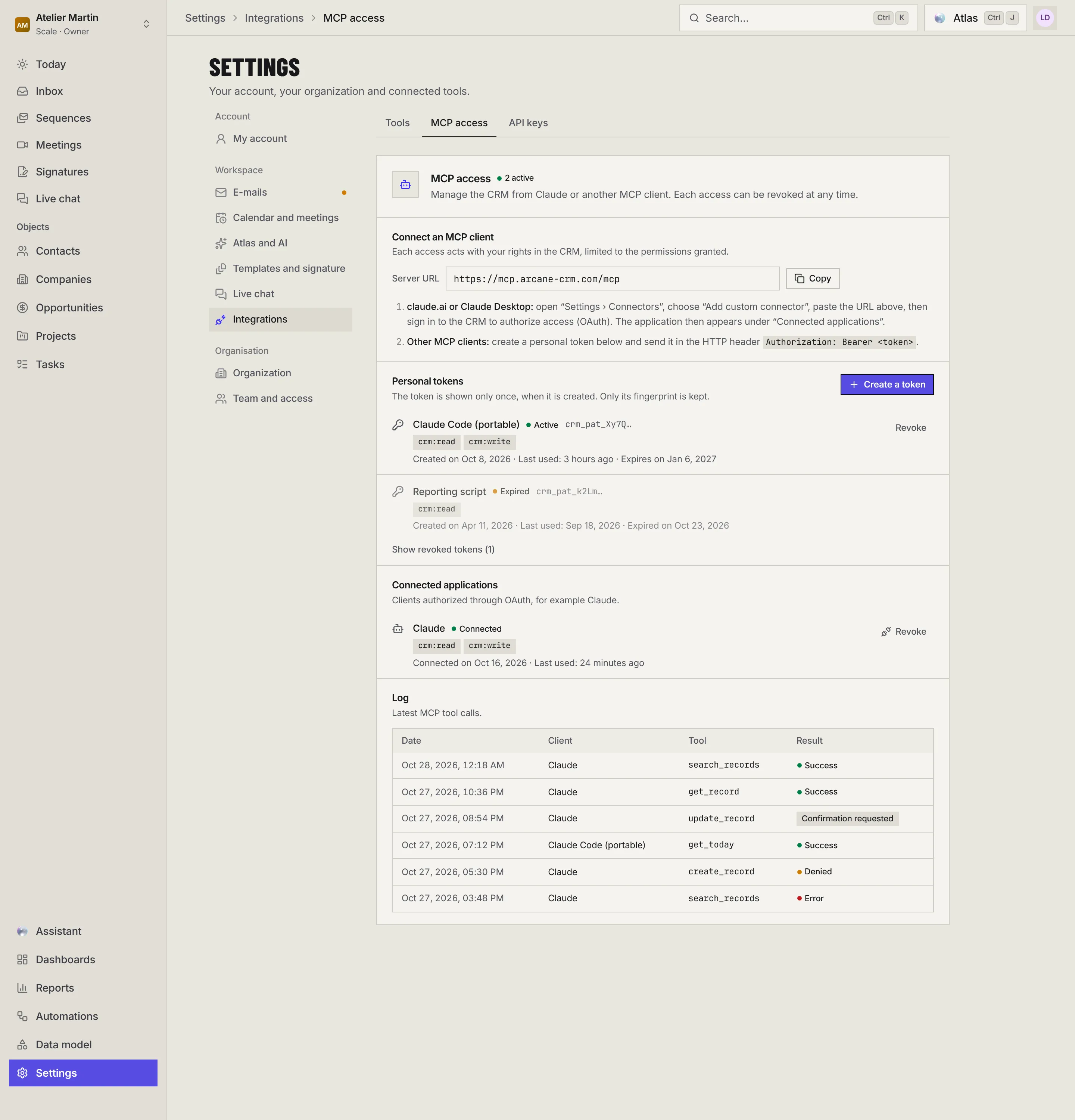Click the "create_record" log cell
The width and height of the screenshot is (1075, 1120).
[x=721, y=871]
